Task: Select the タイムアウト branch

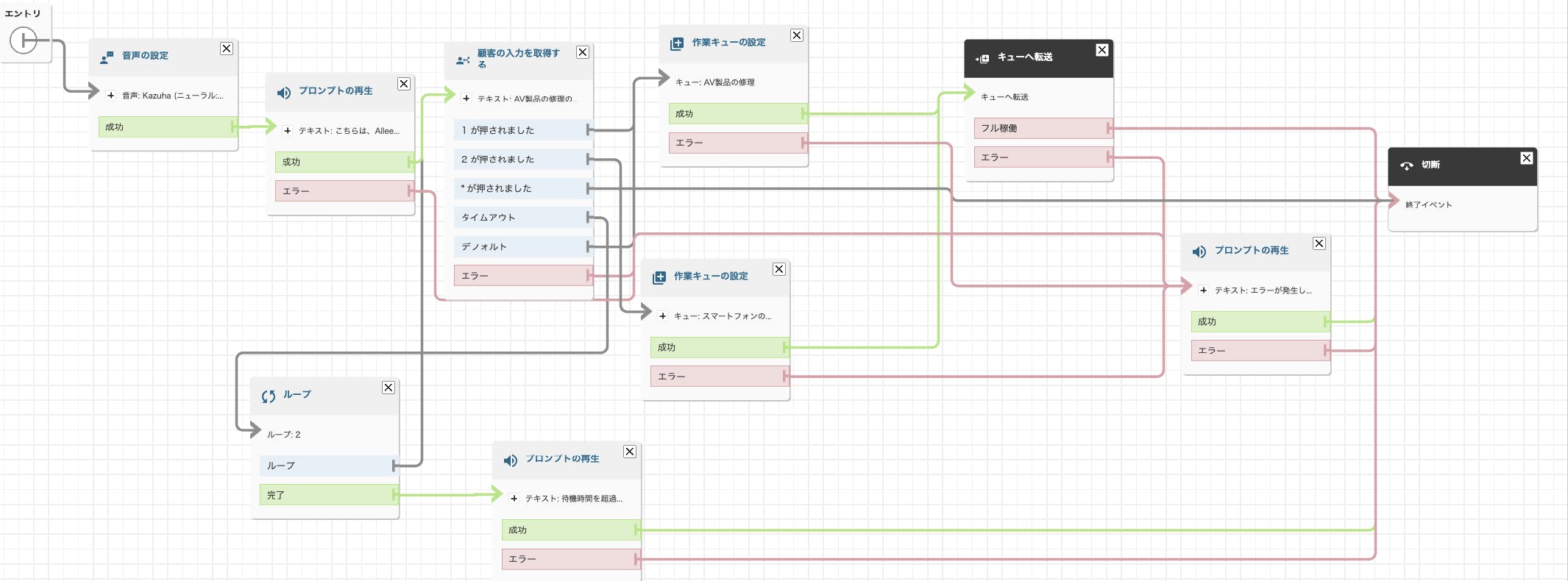Action: [522, 217]
